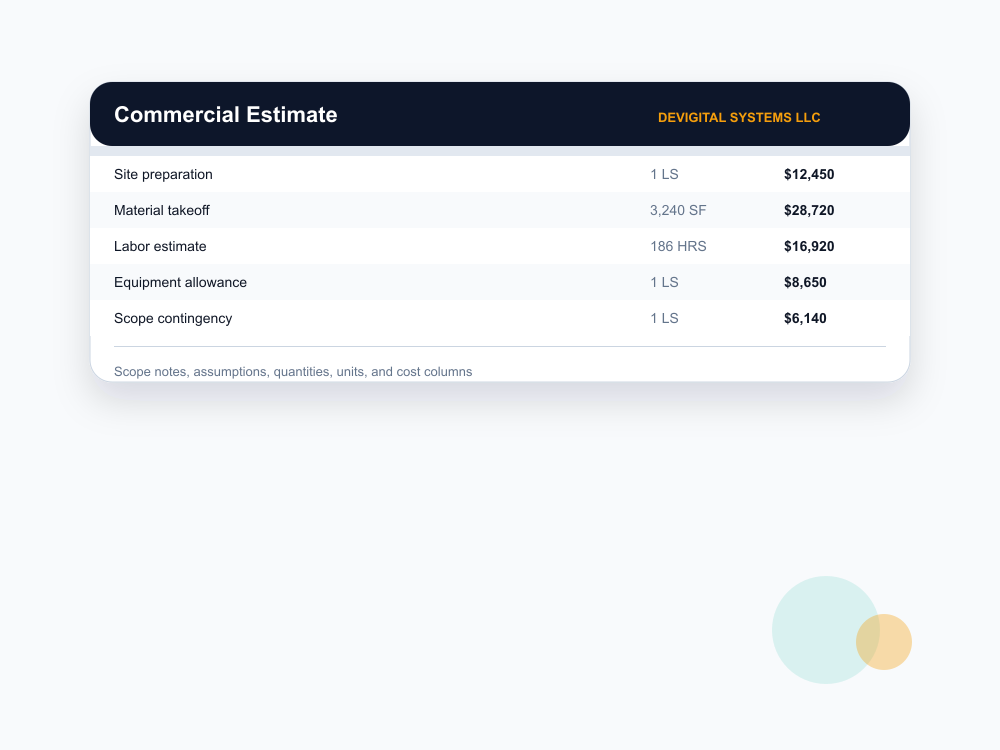Select the $16,920 labor cost
Viewport: 1000px width, 750px height.
(809, 246)
